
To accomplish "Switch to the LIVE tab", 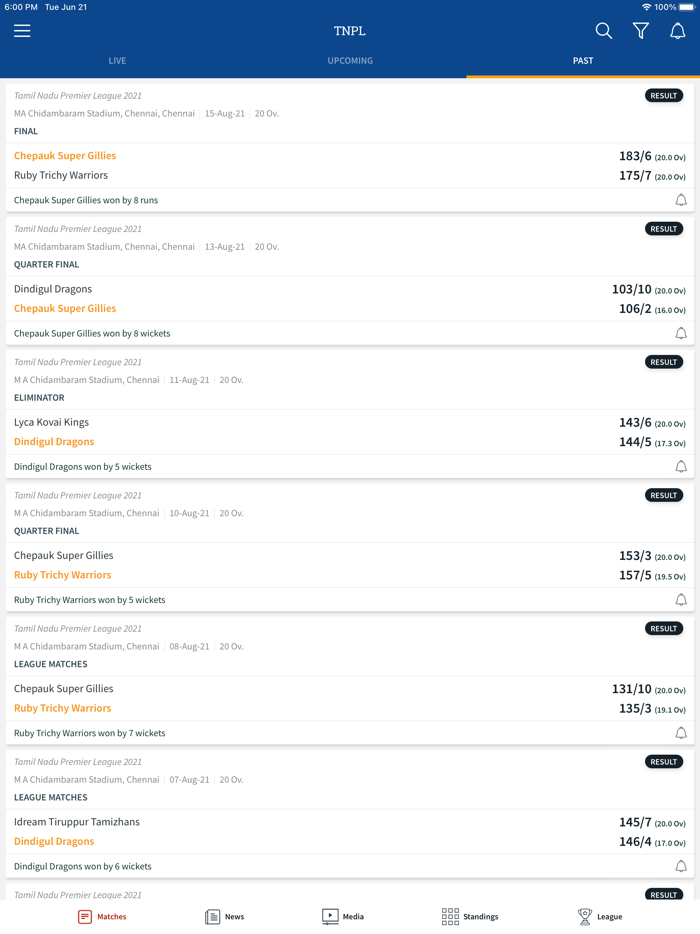I will point(117,61).
